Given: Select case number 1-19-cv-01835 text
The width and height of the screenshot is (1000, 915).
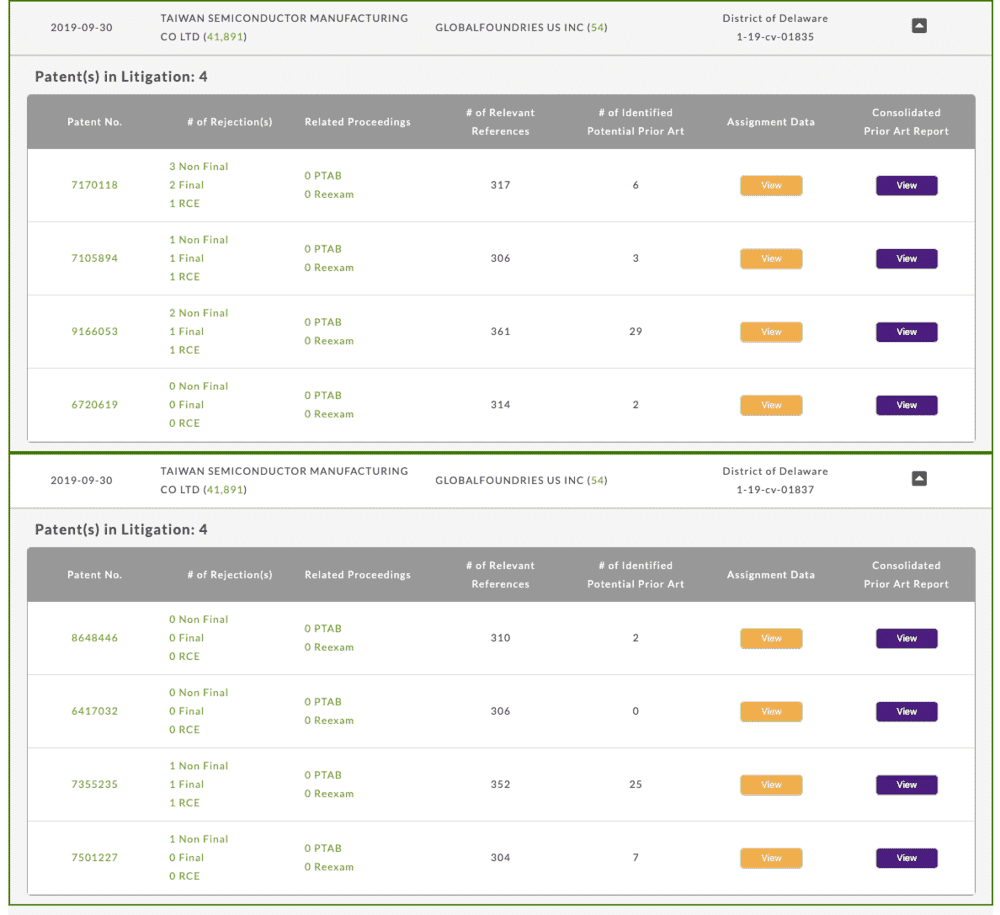Looking at the screenshot, I should (x=775, y=37).
